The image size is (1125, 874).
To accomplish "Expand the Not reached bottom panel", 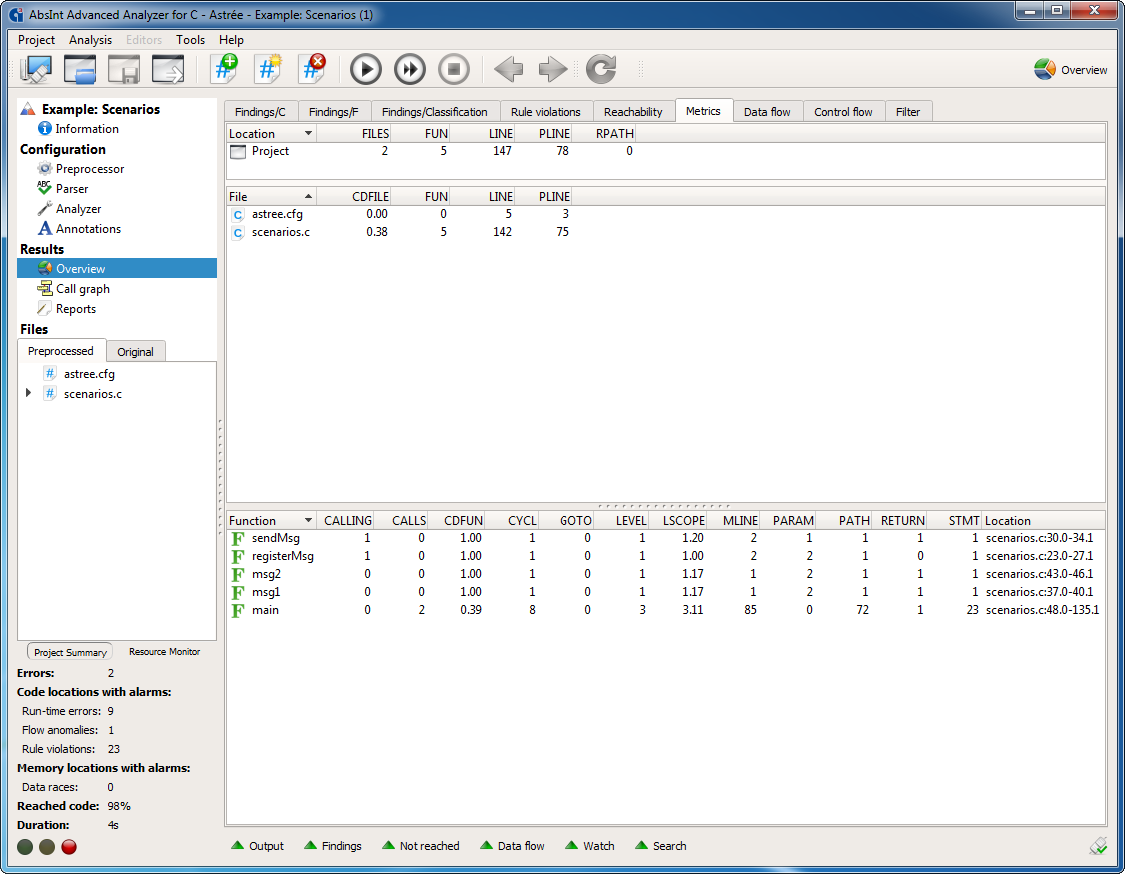I will click(421, 846).
